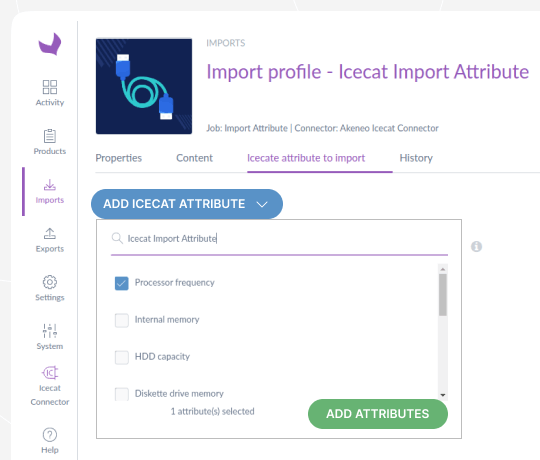The image size is (540, 460).
Task: Open the Exports section icon
Action: 50,233
